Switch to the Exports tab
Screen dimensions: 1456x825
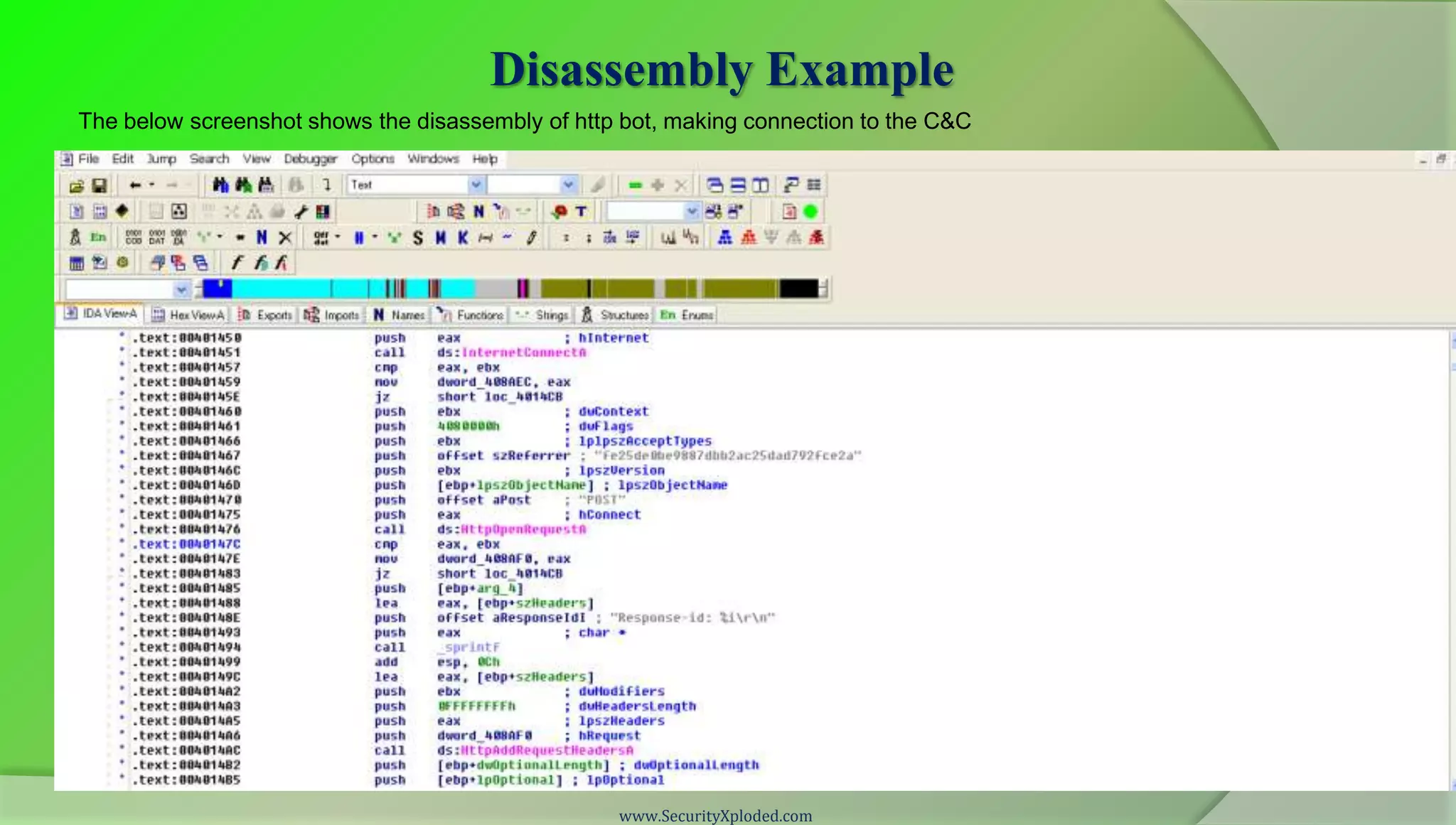click(265, 315)
